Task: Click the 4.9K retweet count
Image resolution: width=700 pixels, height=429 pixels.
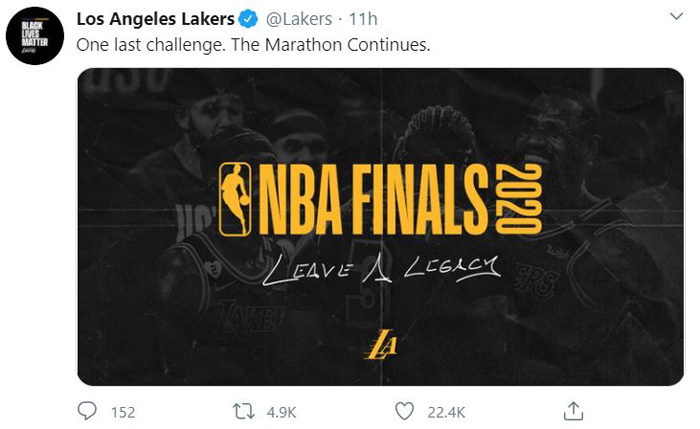Action: coord(281,412)
